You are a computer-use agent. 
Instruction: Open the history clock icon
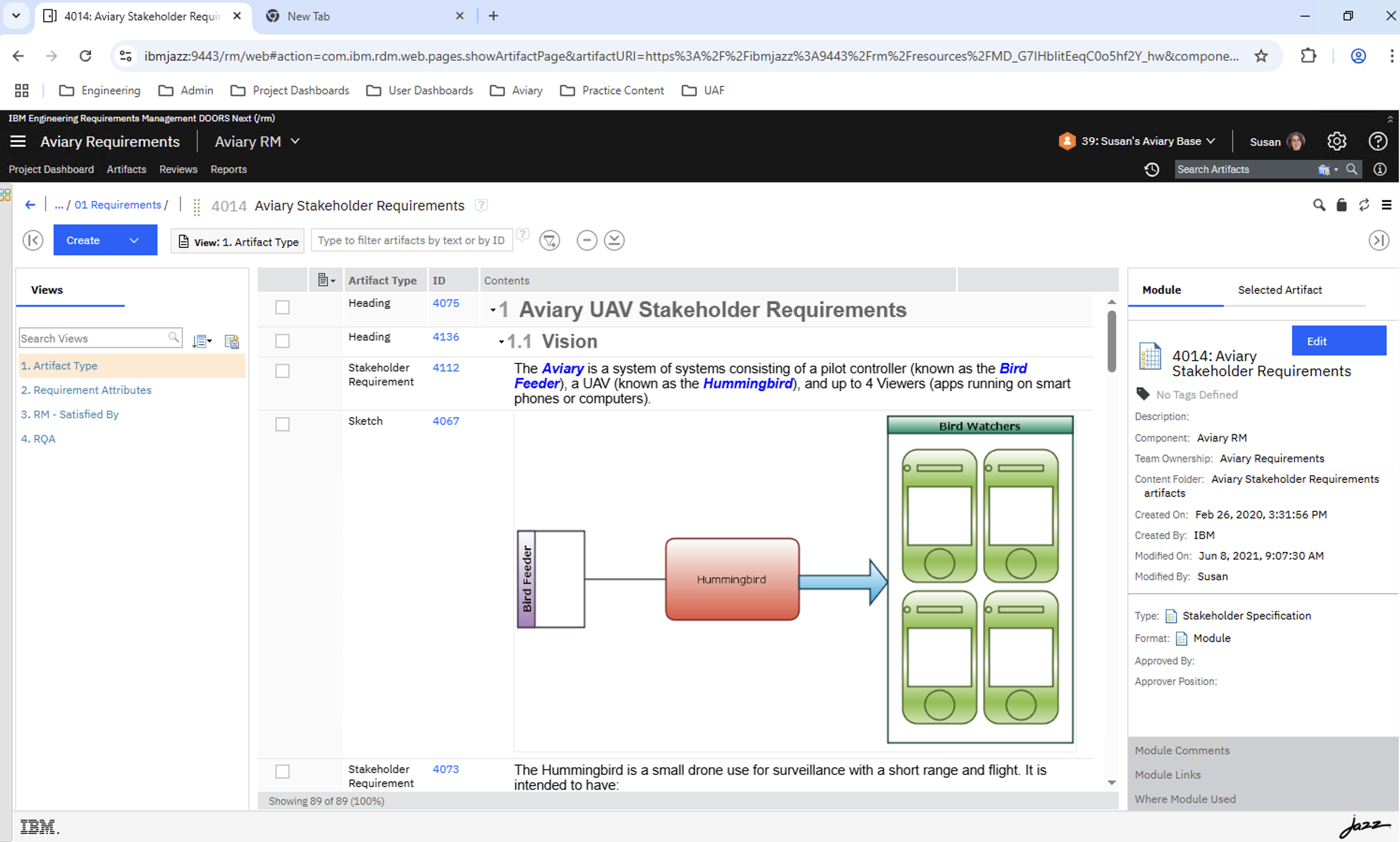(1151, 169)
